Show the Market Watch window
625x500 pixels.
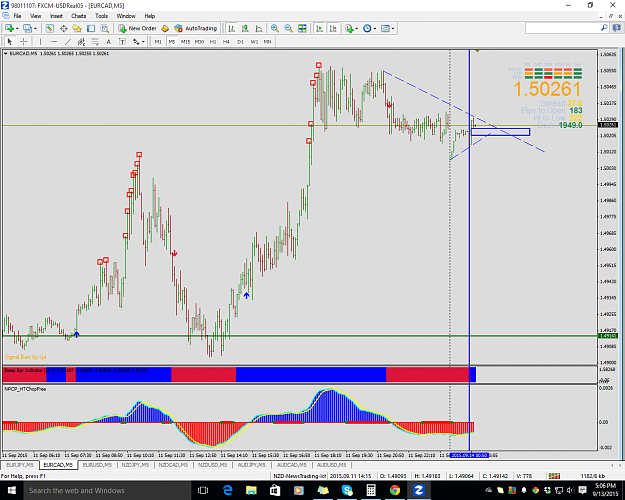(49, 28)
